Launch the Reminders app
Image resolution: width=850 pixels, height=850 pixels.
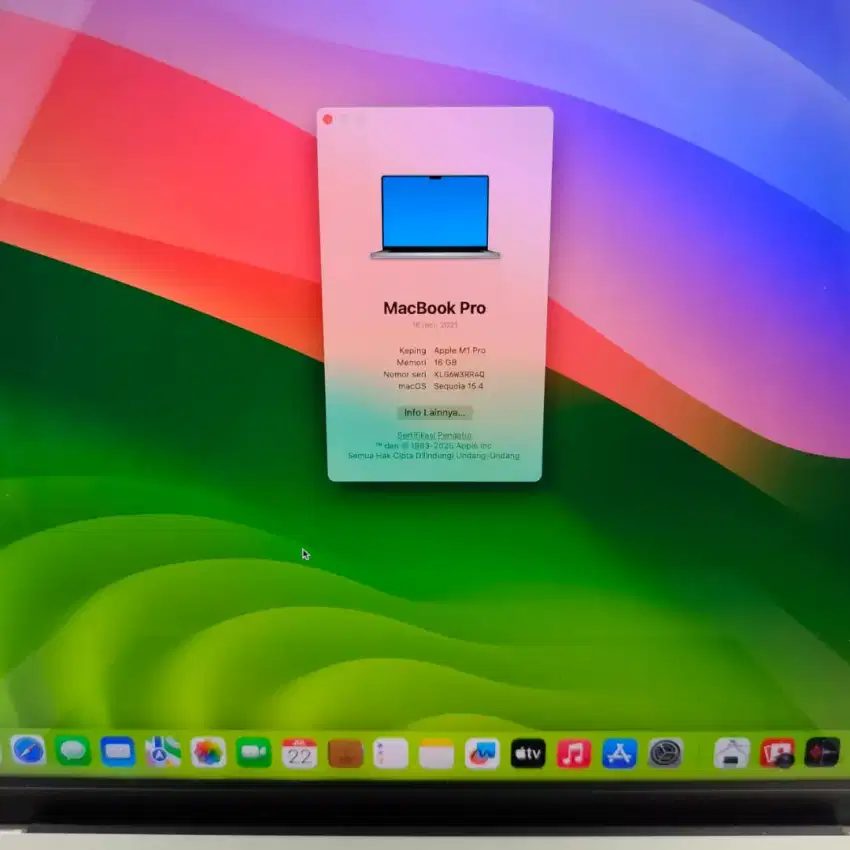391,754
